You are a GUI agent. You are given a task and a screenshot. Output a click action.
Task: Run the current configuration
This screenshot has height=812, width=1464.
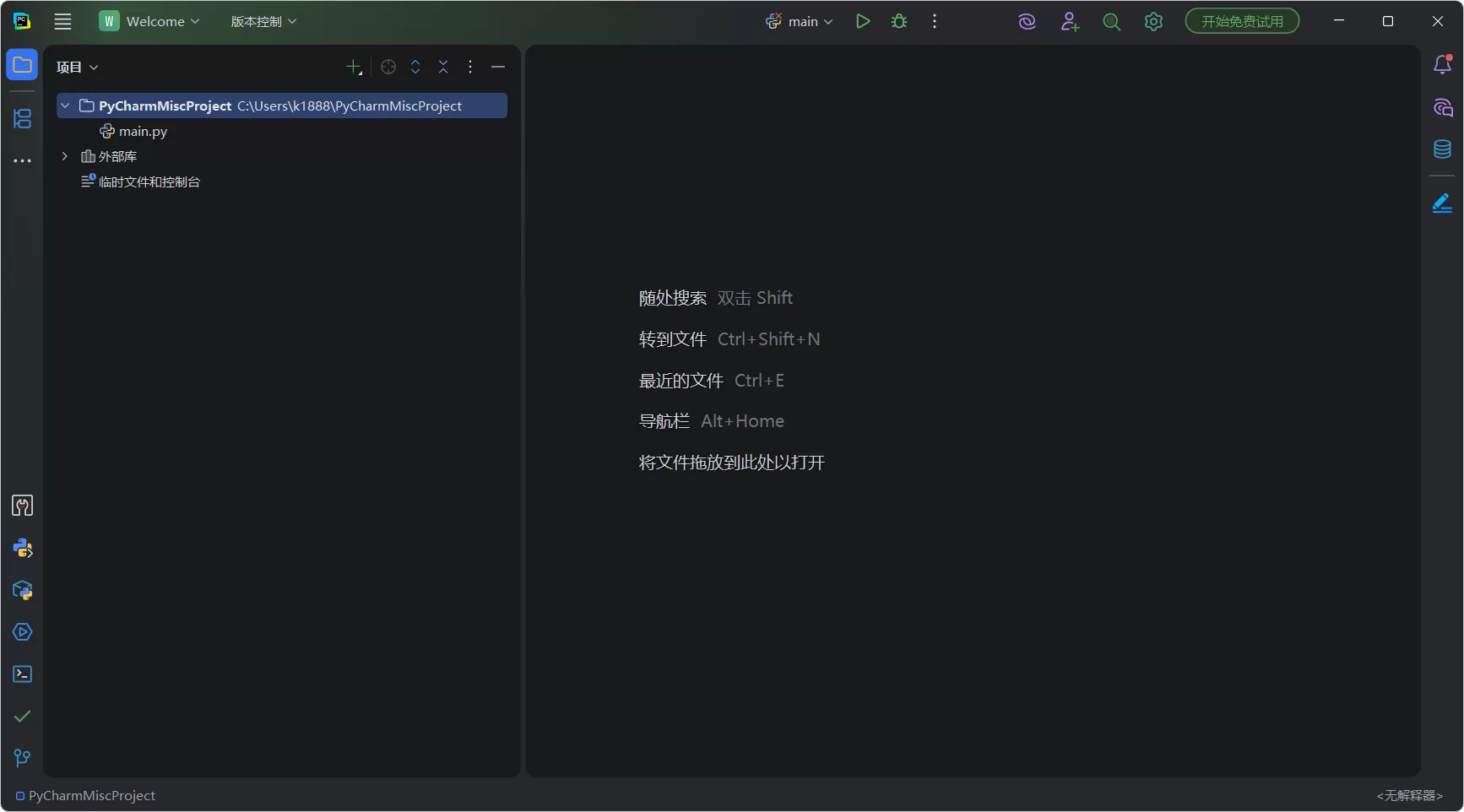point(862,21)
